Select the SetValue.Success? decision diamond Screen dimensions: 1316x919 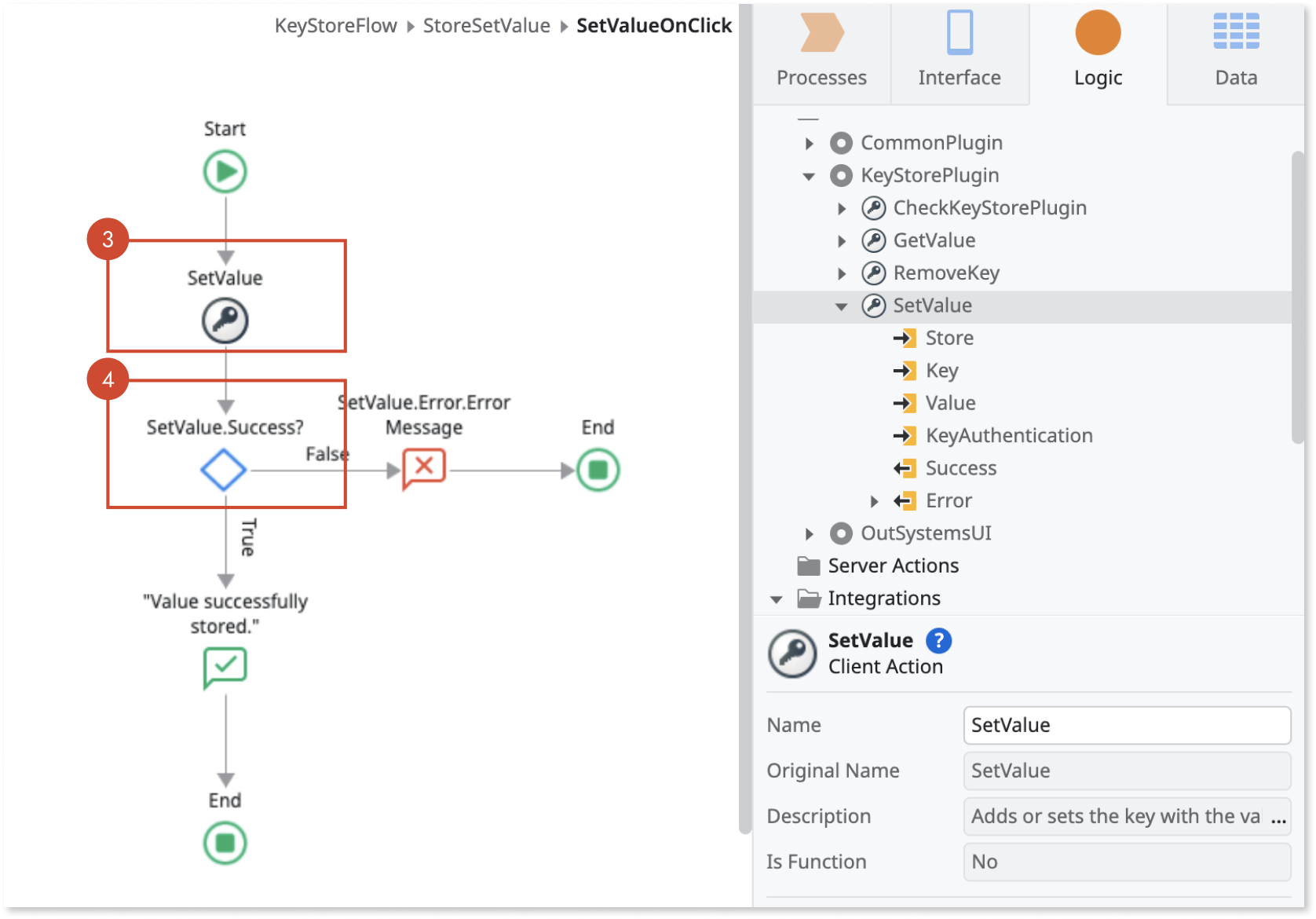click(225, 470)
